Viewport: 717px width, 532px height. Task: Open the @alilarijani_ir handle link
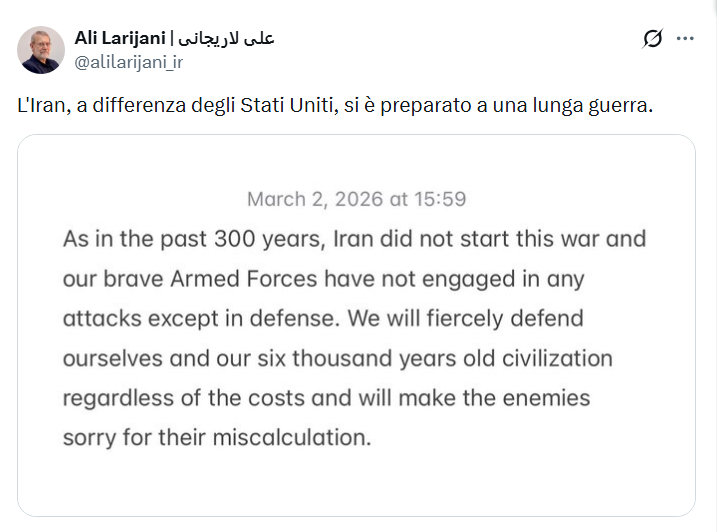click(128, 61)
